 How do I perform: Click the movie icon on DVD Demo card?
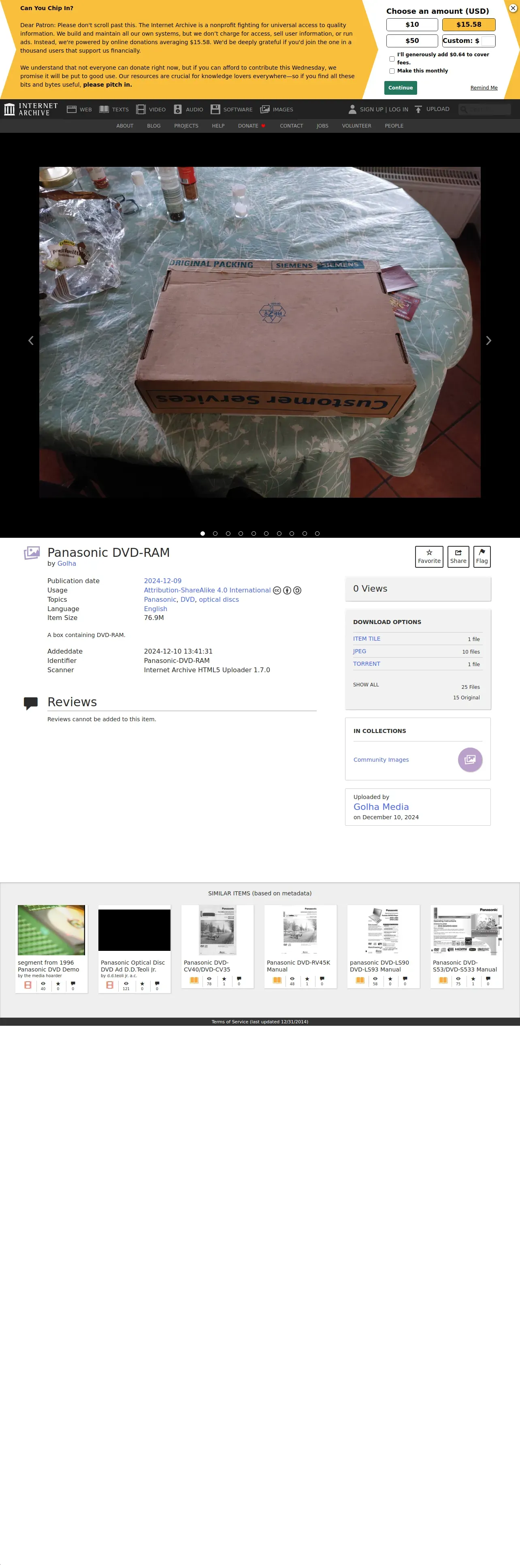pos(28,985)
